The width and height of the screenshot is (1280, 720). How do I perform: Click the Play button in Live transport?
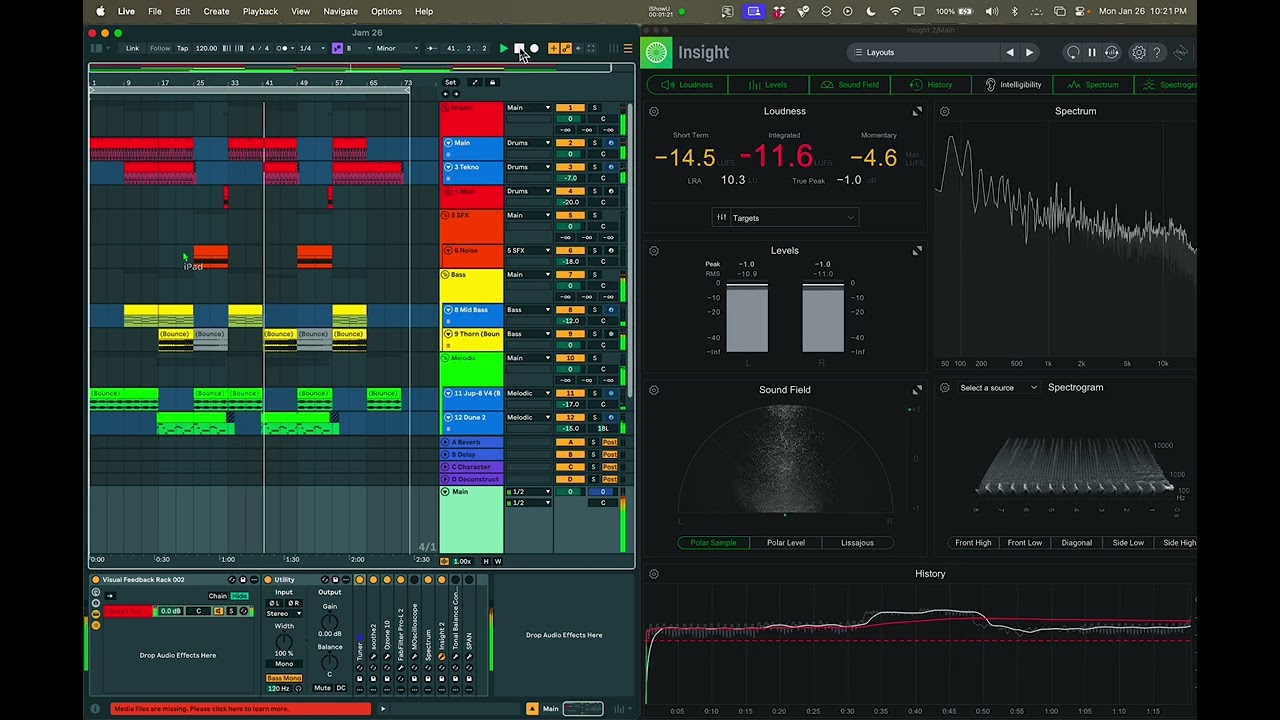pos(503,48)
